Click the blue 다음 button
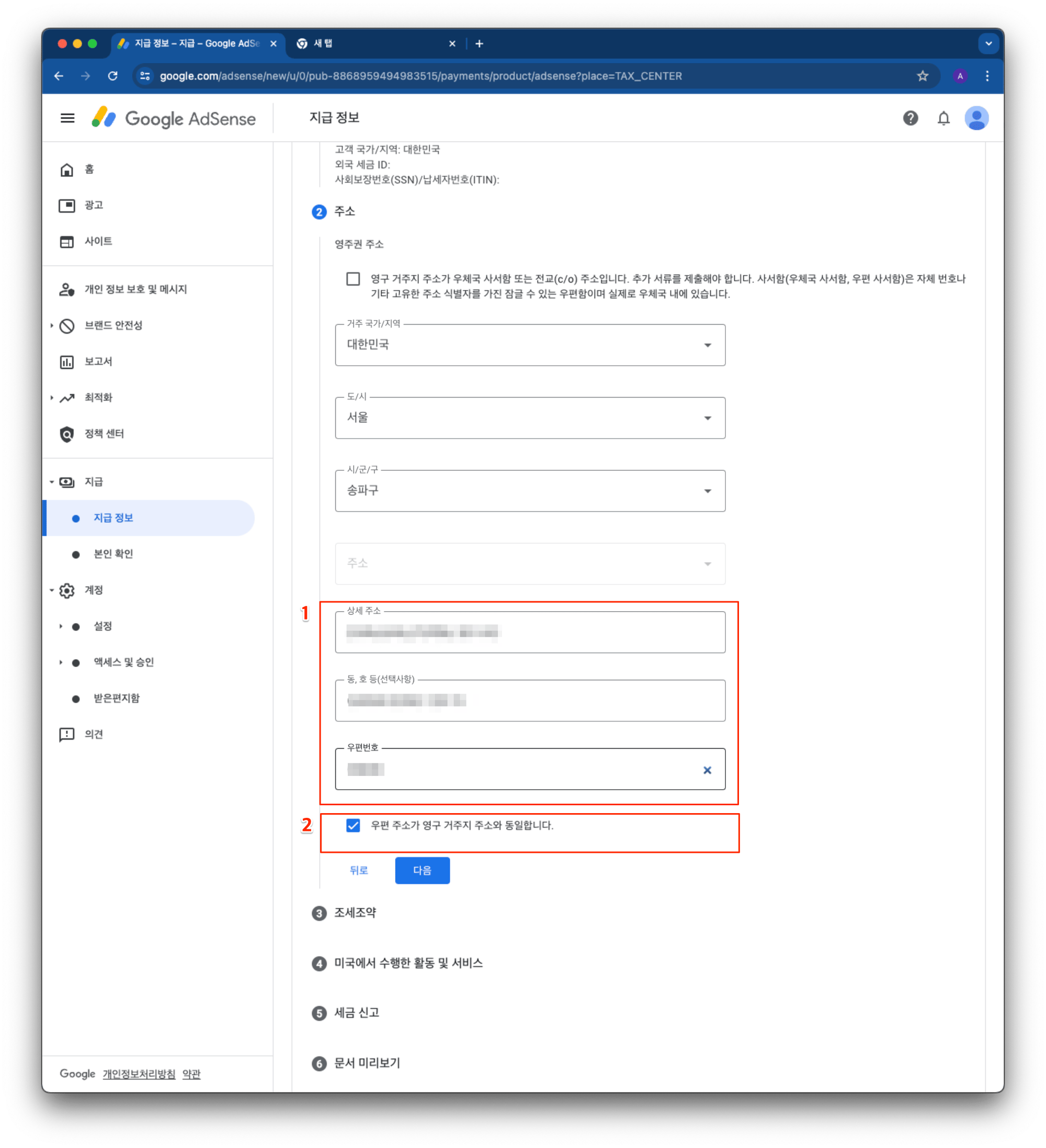The width and height of the screenshot is (1046, 1148). tap(422, 870)
